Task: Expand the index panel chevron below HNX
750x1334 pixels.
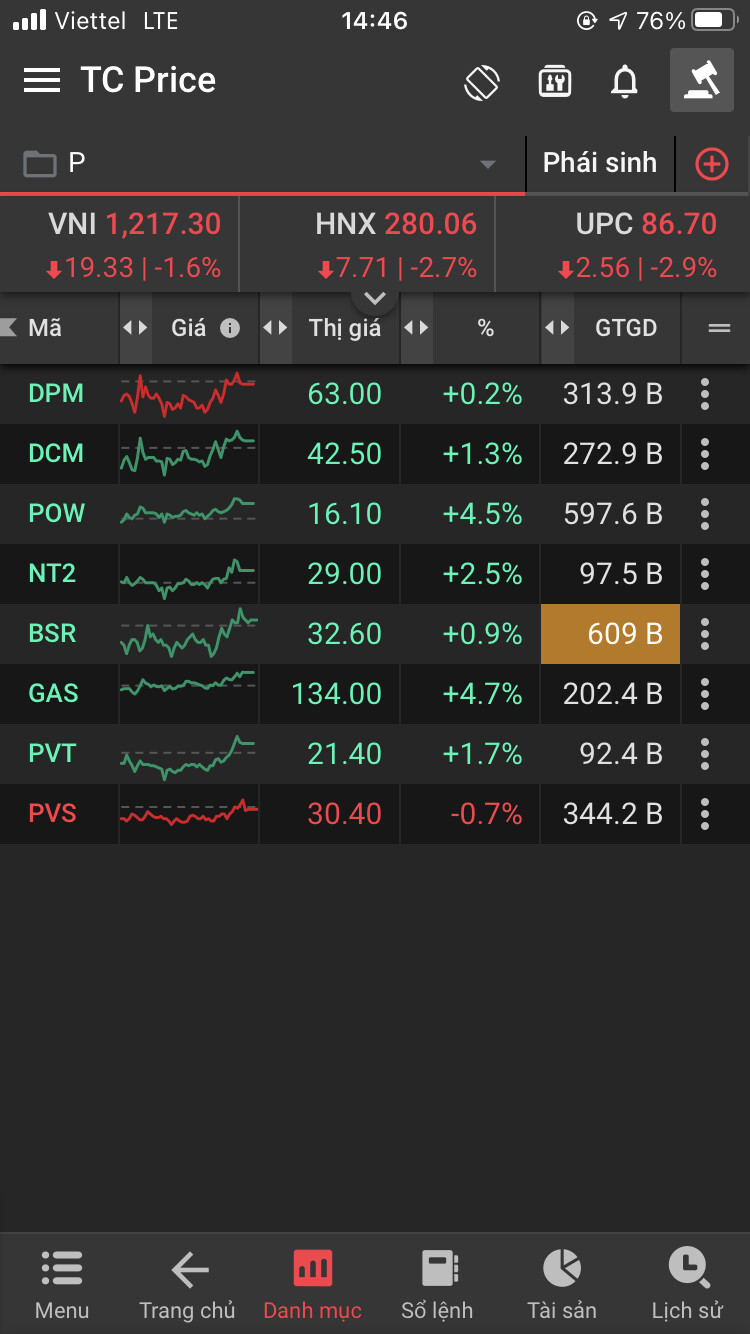Action: tap(375, 298)
